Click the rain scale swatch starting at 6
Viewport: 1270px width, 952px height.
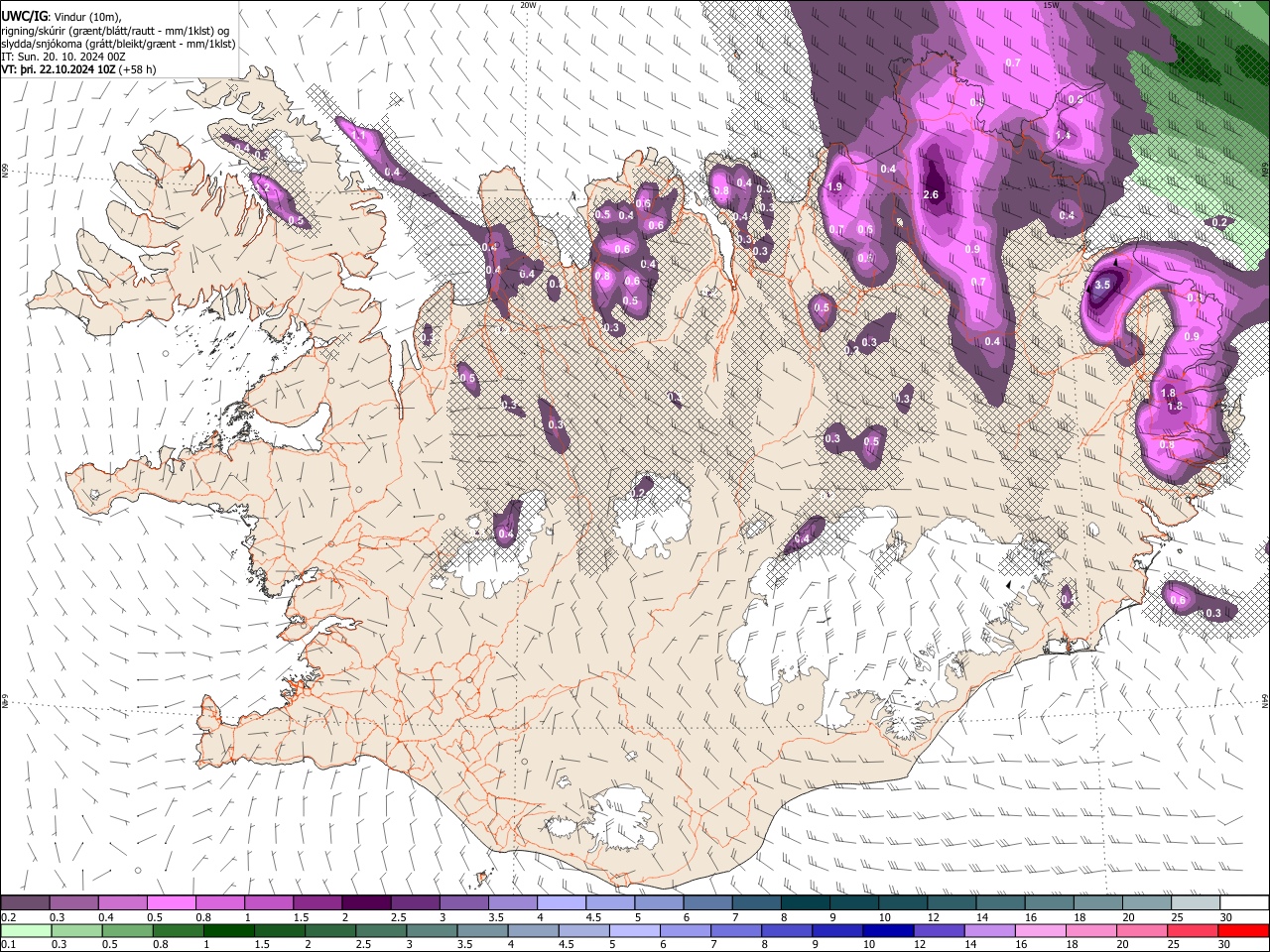pos(686,930)
